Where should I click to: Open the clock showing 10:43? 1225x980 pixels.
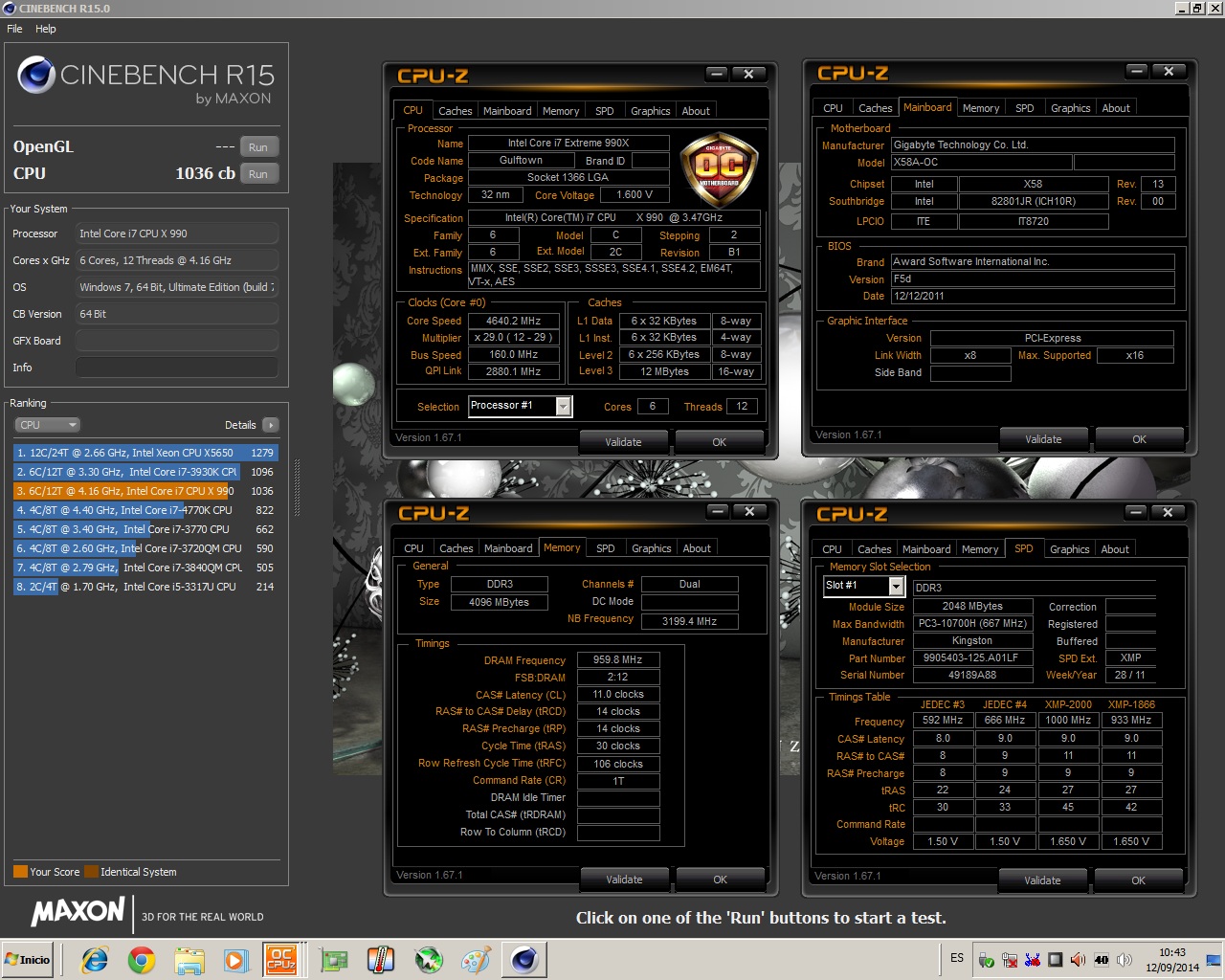(1172, 960)
